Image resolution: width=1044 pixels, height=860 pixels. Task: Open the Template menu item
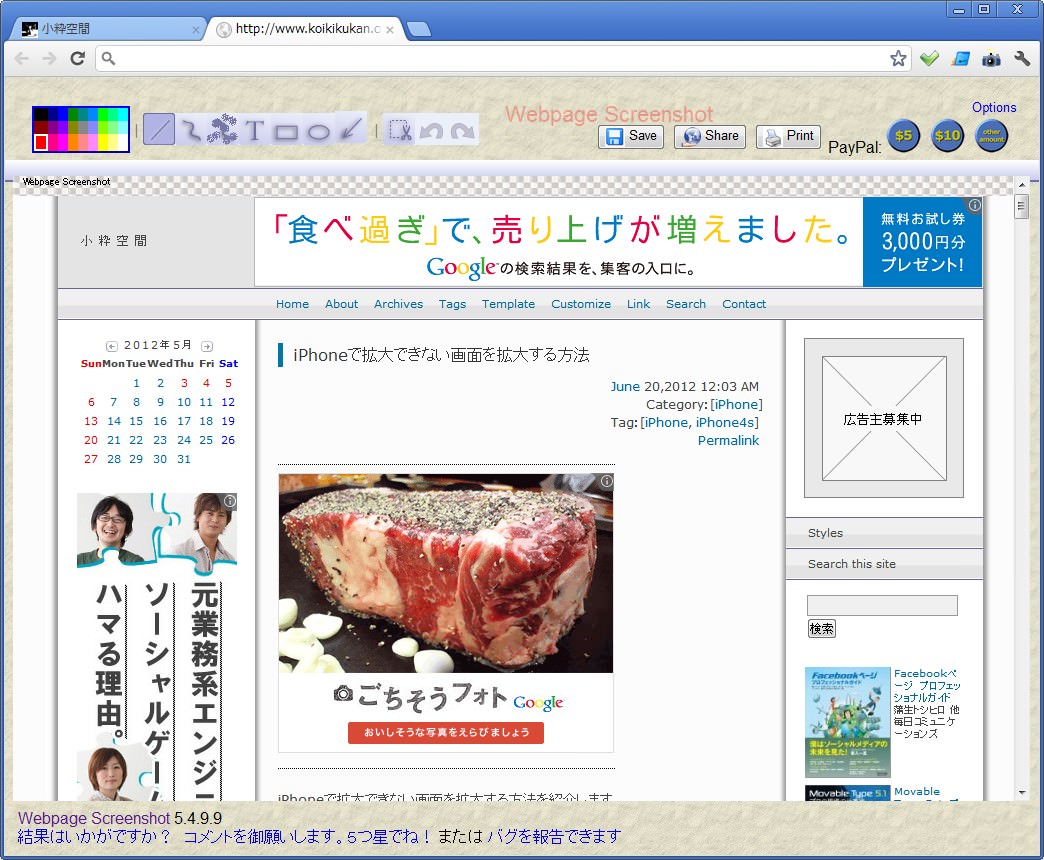[x=508, y=304]
